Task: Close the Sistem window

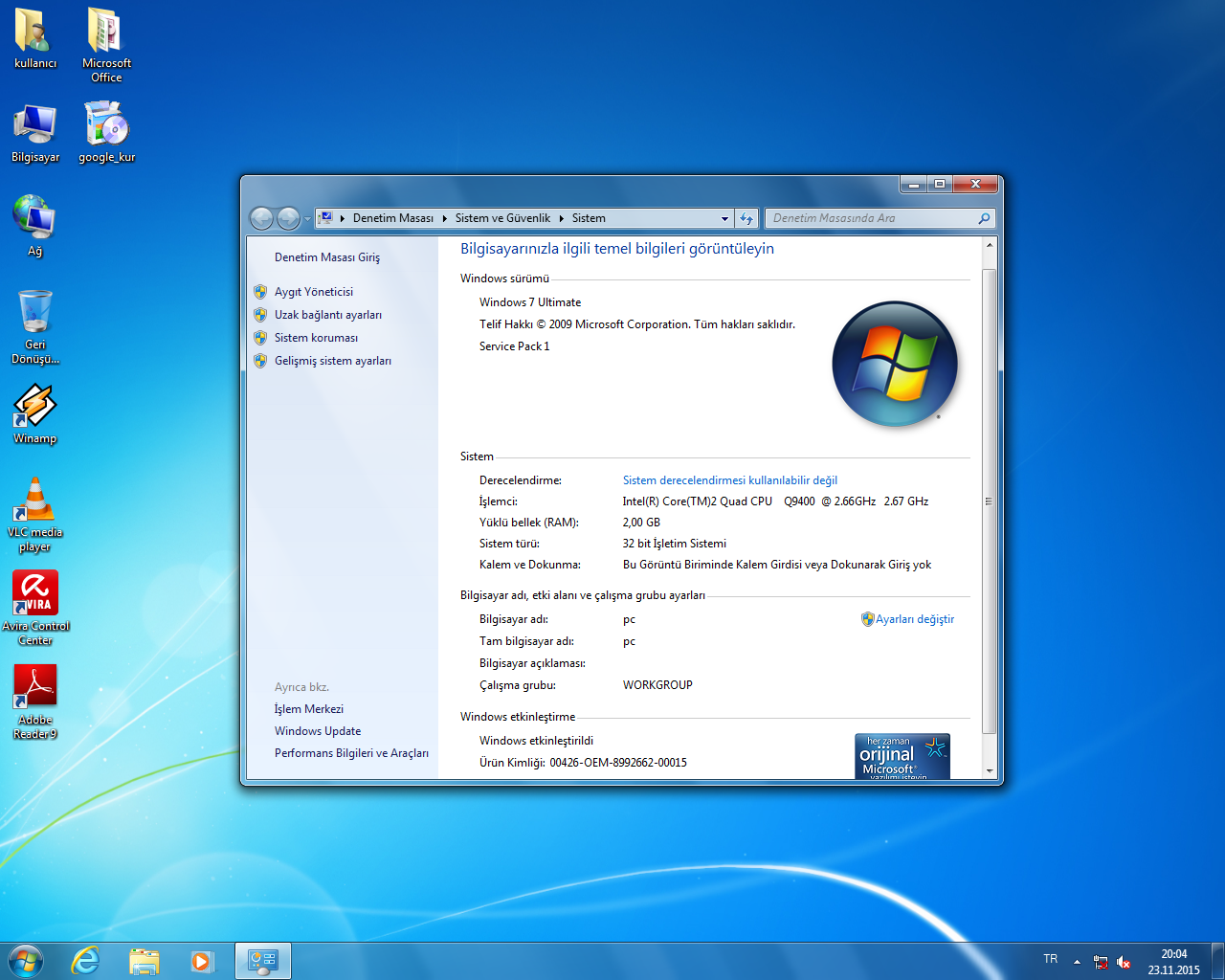Action: pyautogui.click(x=976, y=184)
